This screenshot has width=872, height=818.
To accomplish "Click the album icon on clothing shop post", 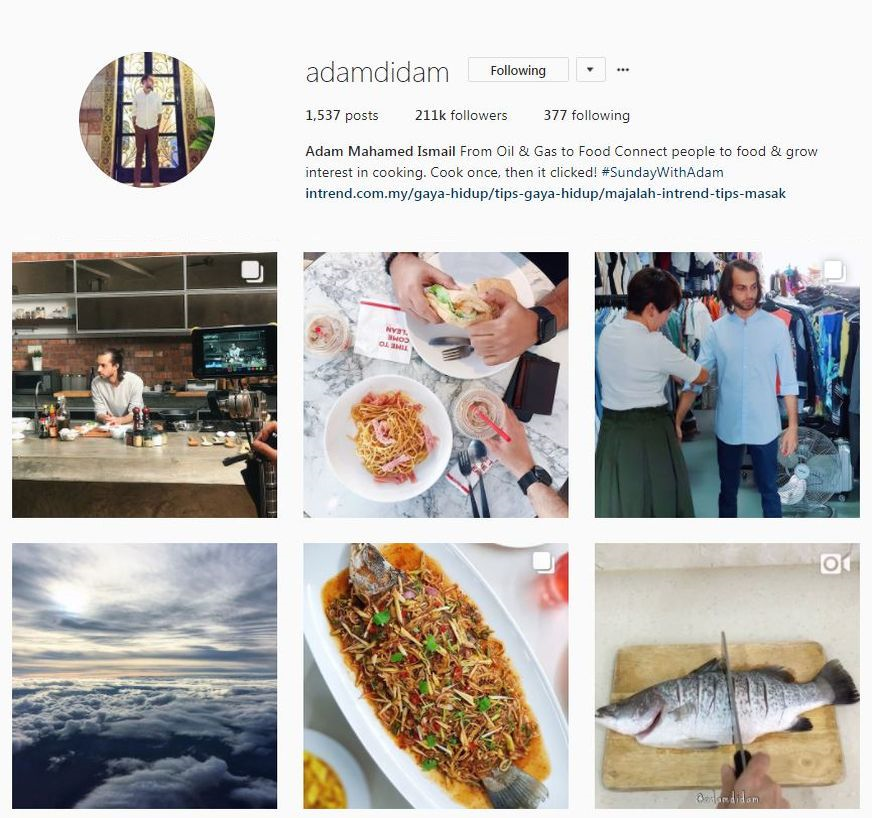I will [835, 271].
